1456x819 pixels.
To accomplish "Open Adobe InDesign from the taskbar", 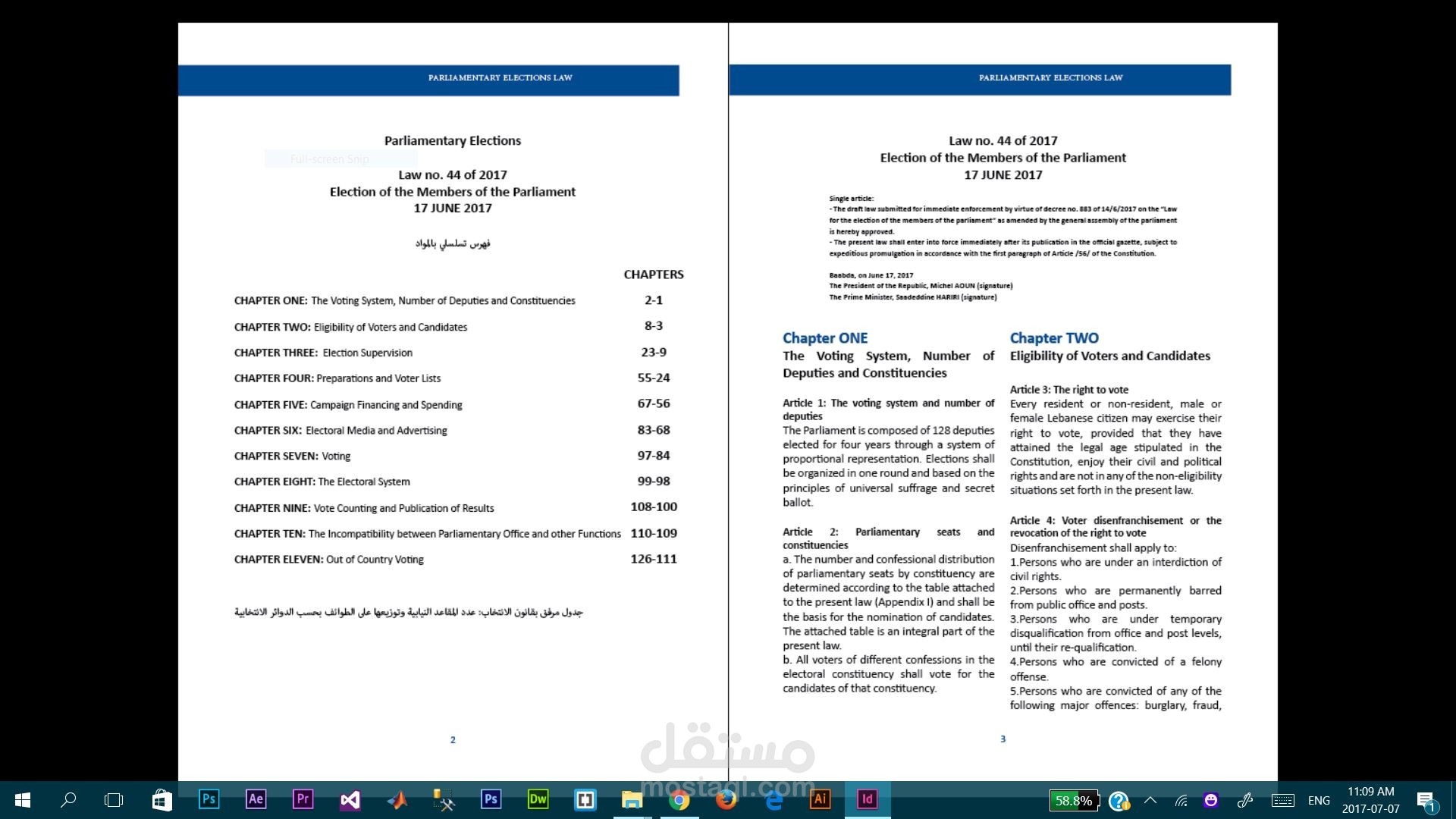I will [867, 799].
